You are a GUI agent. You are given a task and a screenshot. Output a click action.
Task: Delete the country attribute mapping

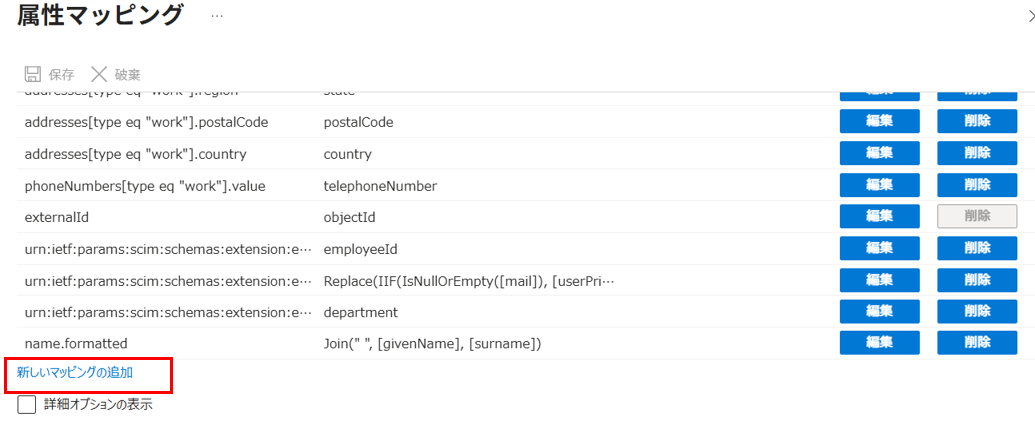[977, 153]
